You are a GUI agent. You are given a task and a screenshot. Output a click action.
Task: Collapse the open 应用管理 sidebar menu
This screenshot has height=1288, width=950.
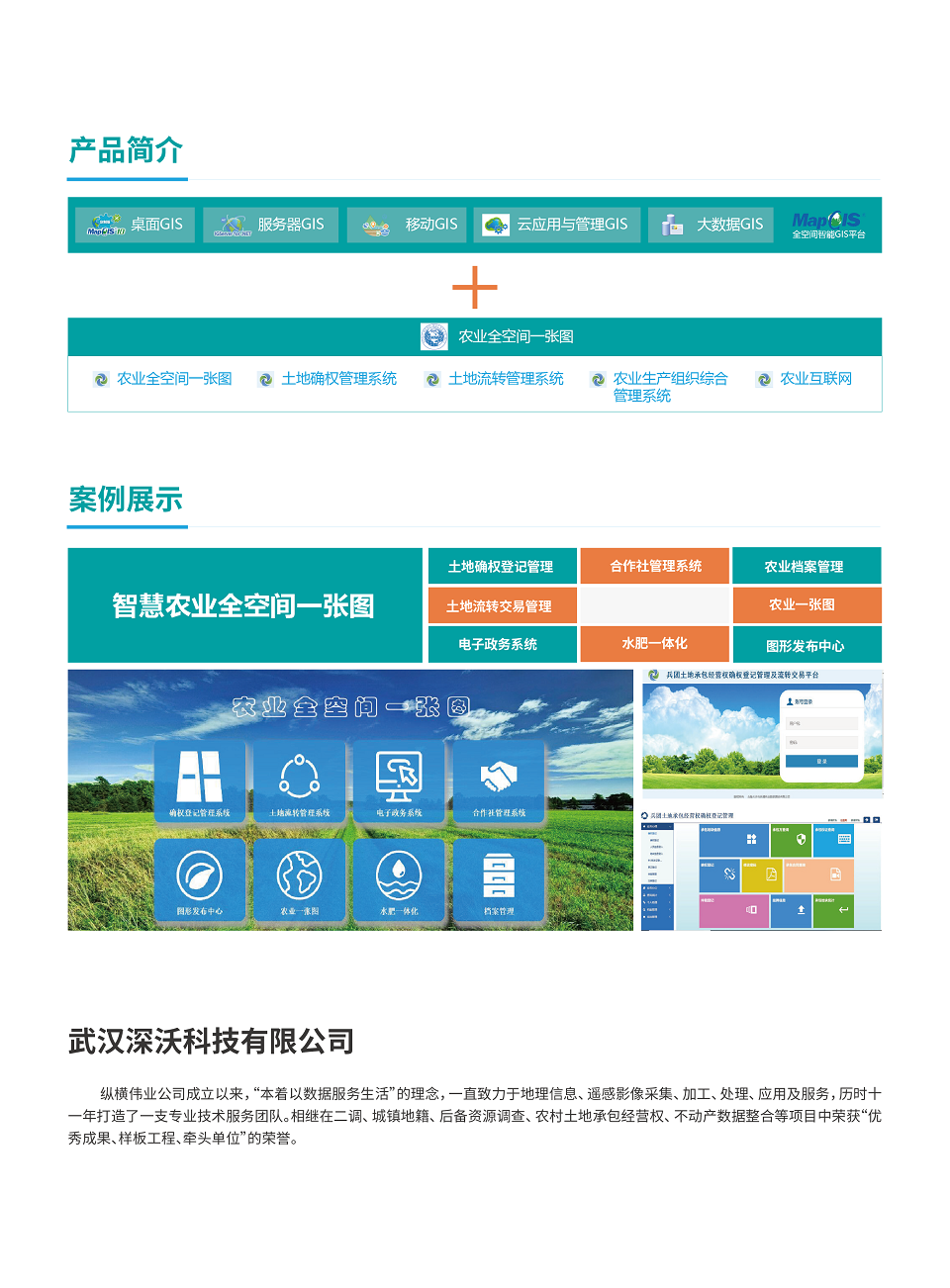pos(670,826)
